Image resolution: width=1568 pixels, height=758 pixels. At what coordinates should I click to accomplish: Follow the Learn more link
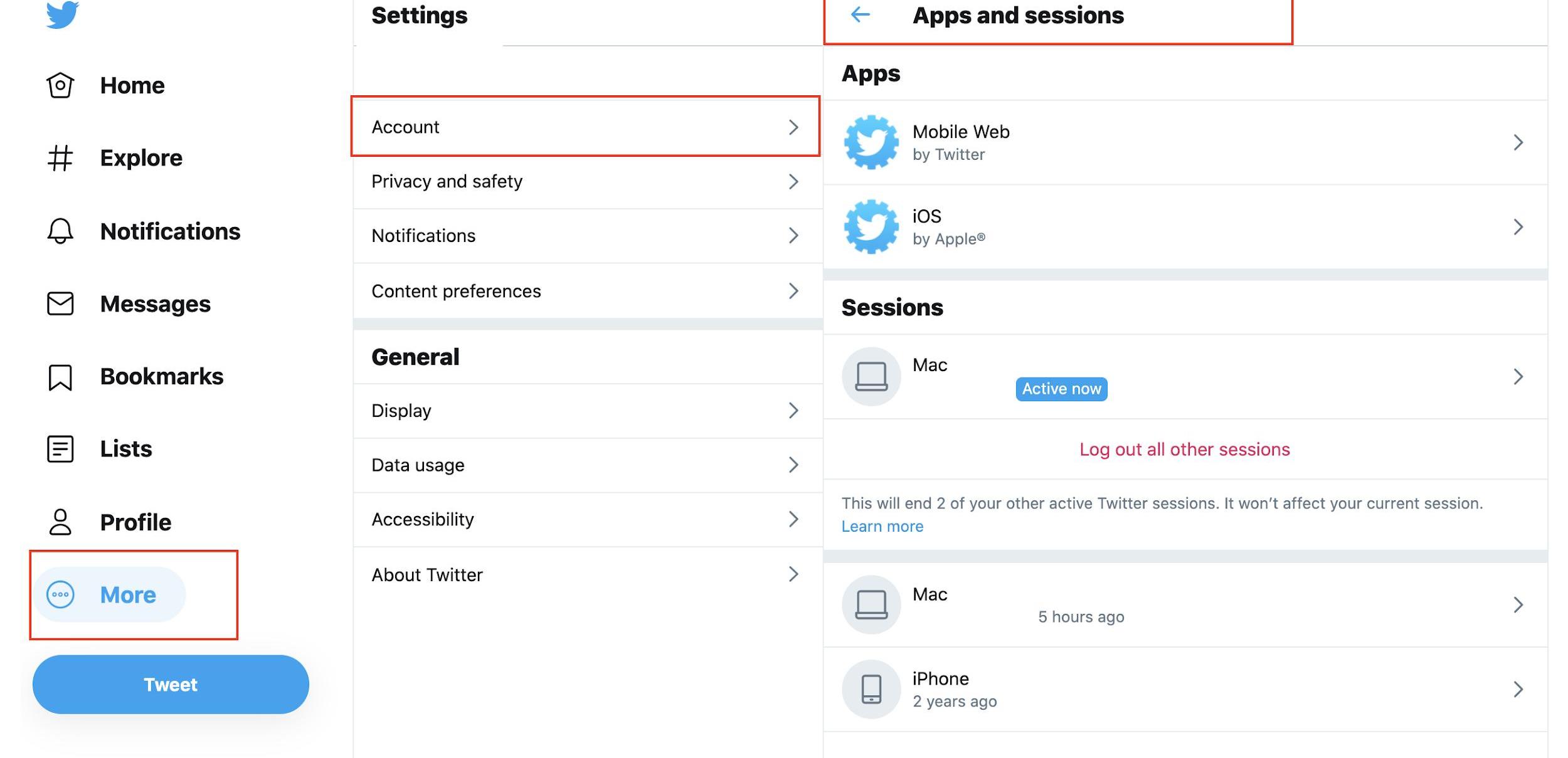tap(882, 527)
